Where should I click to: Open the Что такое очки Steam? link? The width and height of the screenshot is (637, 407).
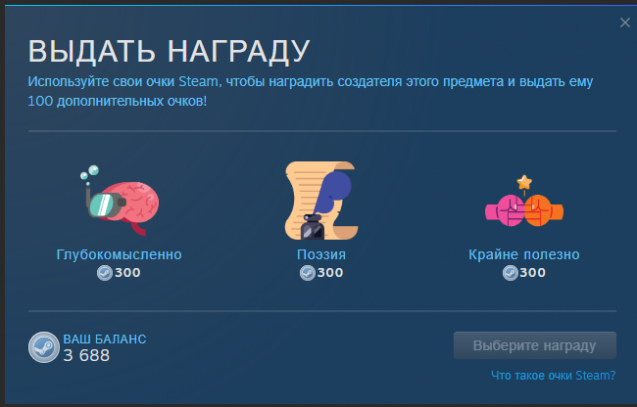553,375
